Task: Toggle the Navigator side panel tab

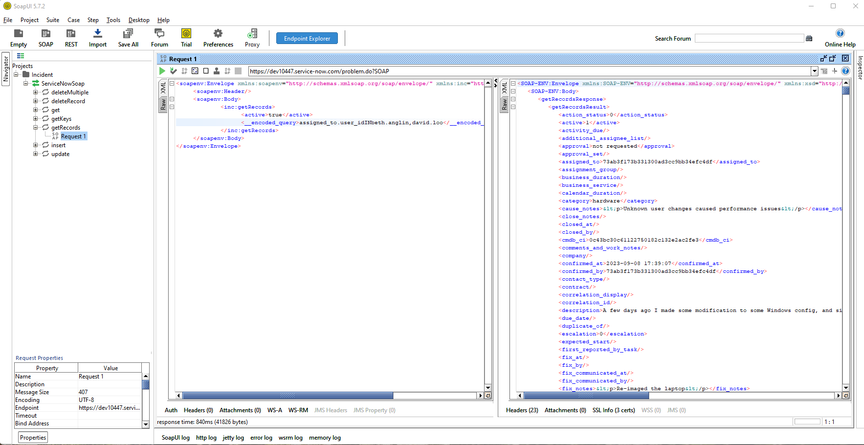Action: click(x=6, y=69)
